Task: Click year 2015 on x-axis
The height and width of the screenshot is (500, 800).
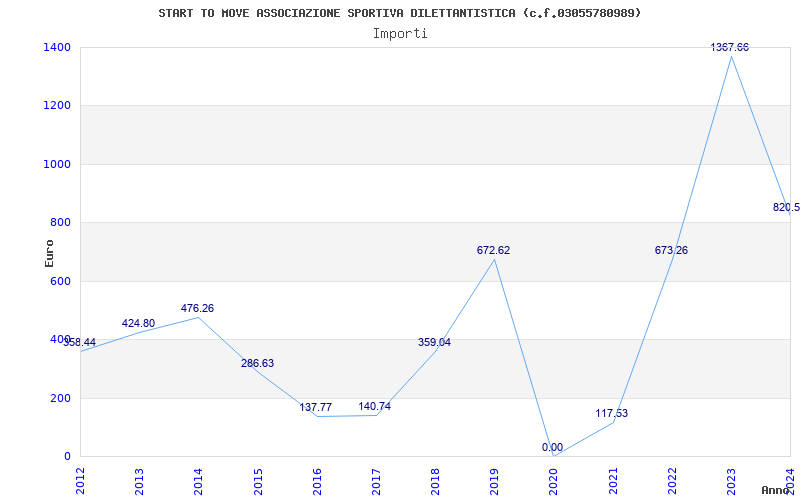Action: (258, 481)
